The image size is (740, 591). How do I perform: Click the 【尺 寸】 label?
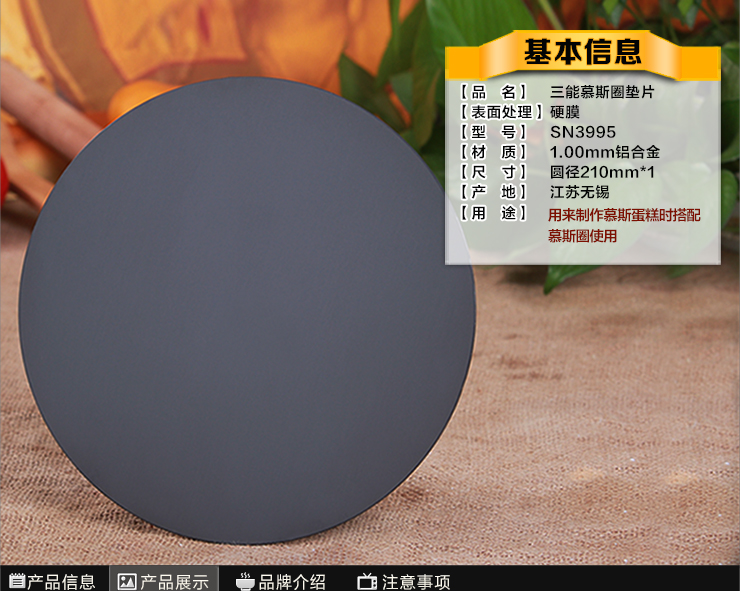click(494, 172)
